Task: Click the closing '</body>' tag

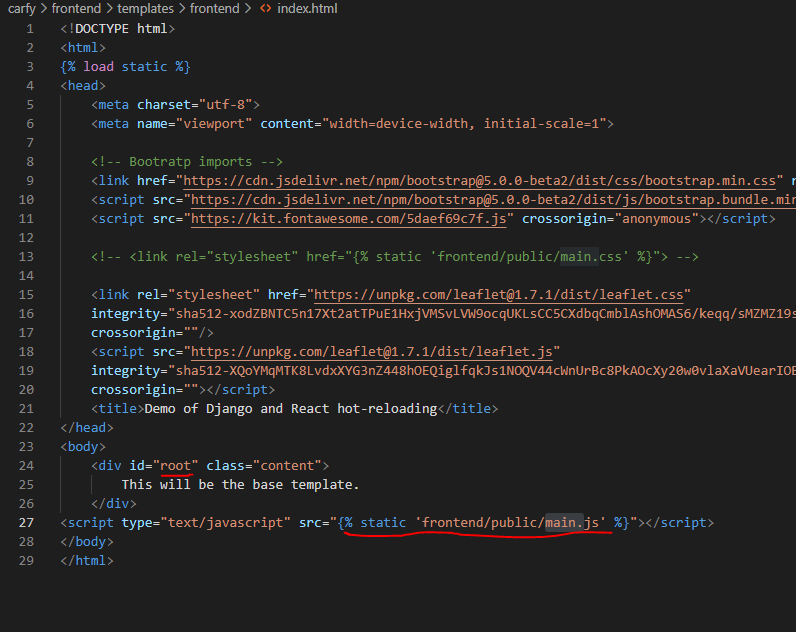Action: (x=87, y=542)
